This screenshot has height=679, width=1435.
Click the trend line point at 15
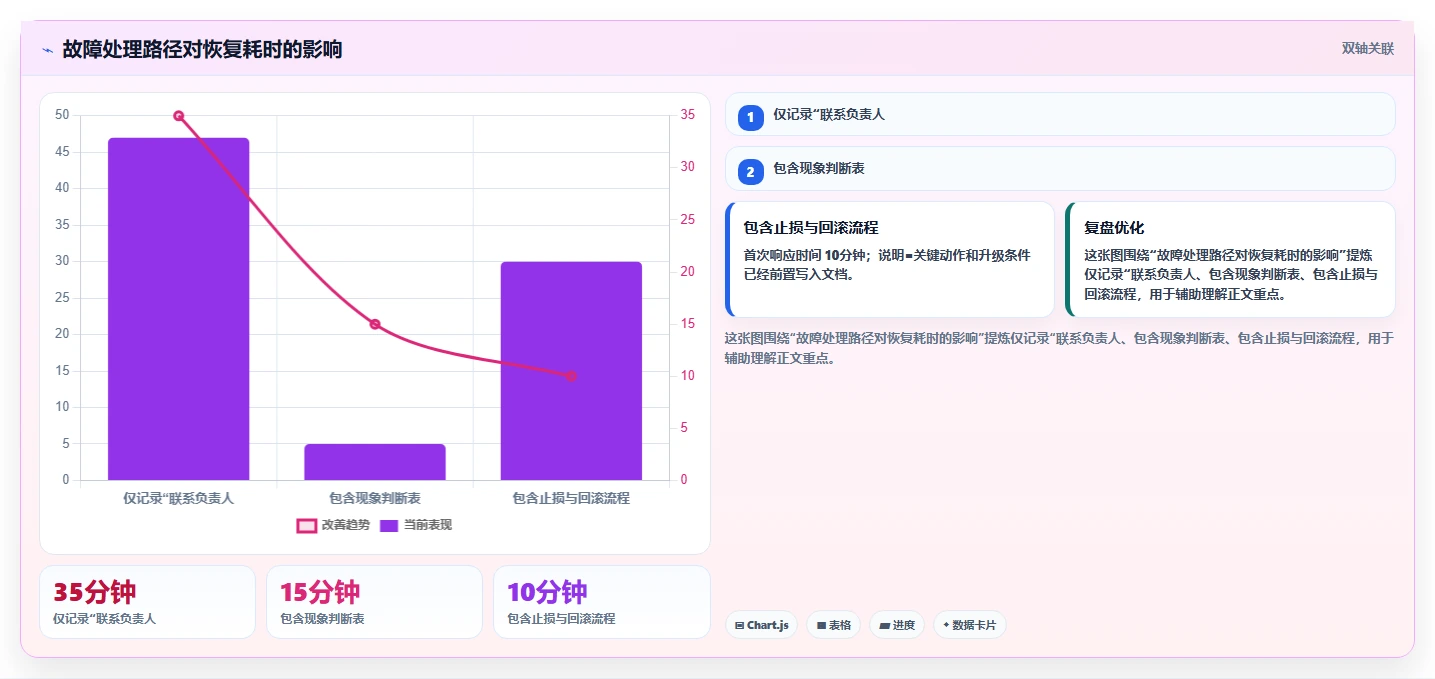(x=375, y=324)
